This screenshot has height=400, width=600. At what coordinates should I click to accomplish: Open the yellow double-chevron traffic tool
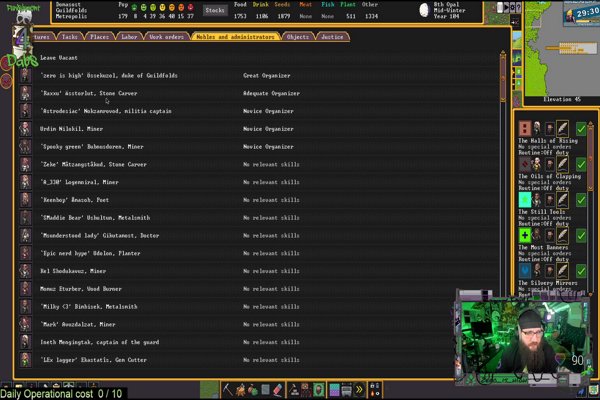(359, 390)
